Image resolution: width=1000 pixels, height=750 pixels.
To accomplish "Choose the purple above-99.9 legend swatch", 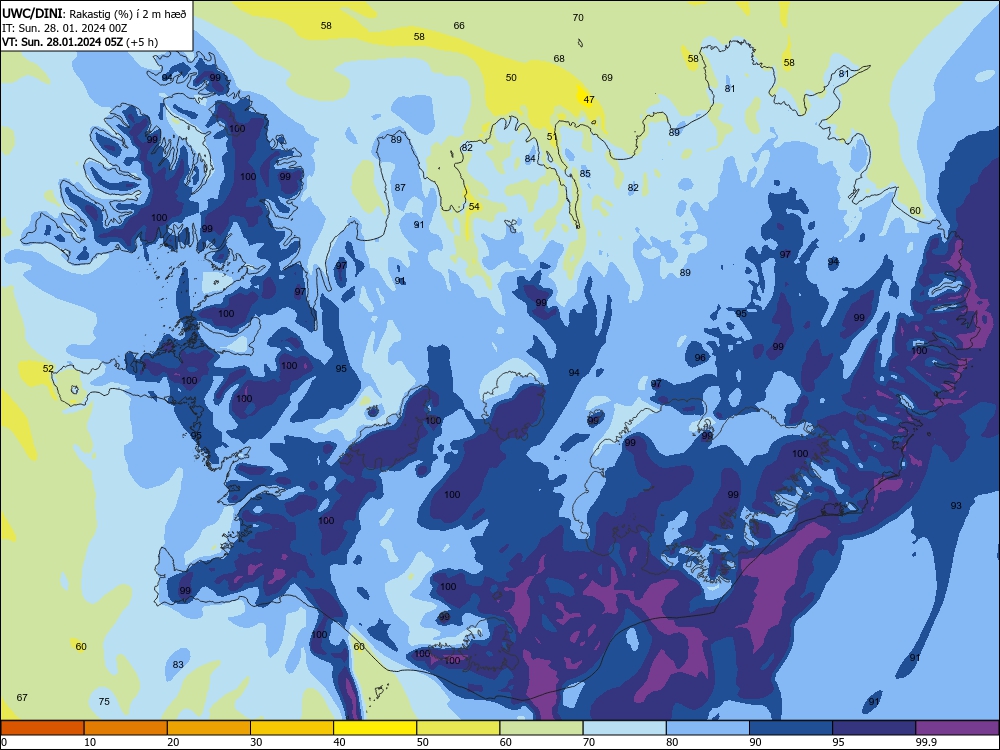I will click(957, 728).
